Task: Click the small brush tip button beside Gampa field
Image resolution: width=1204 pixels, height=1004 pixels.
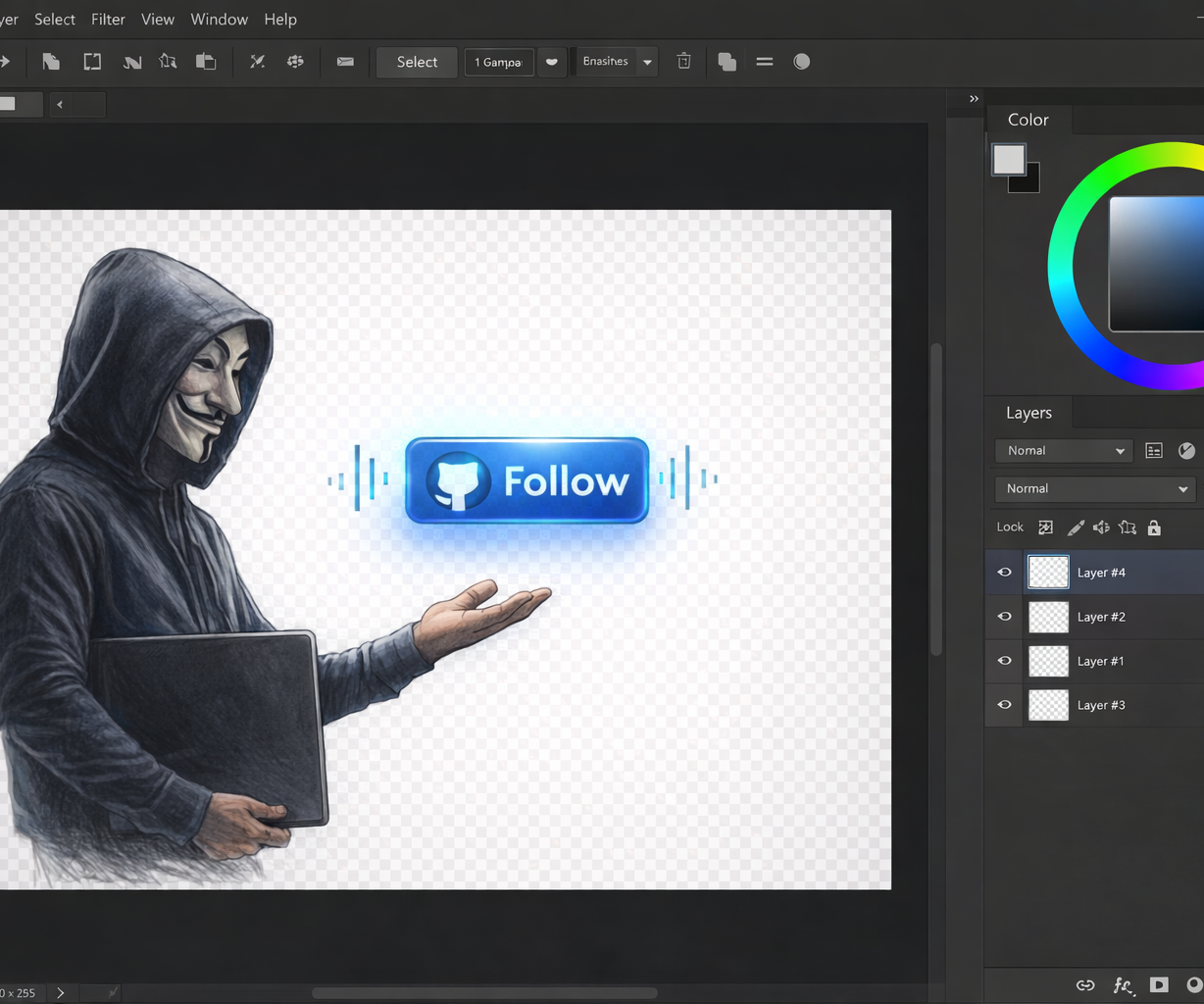Action: [552, 62]
